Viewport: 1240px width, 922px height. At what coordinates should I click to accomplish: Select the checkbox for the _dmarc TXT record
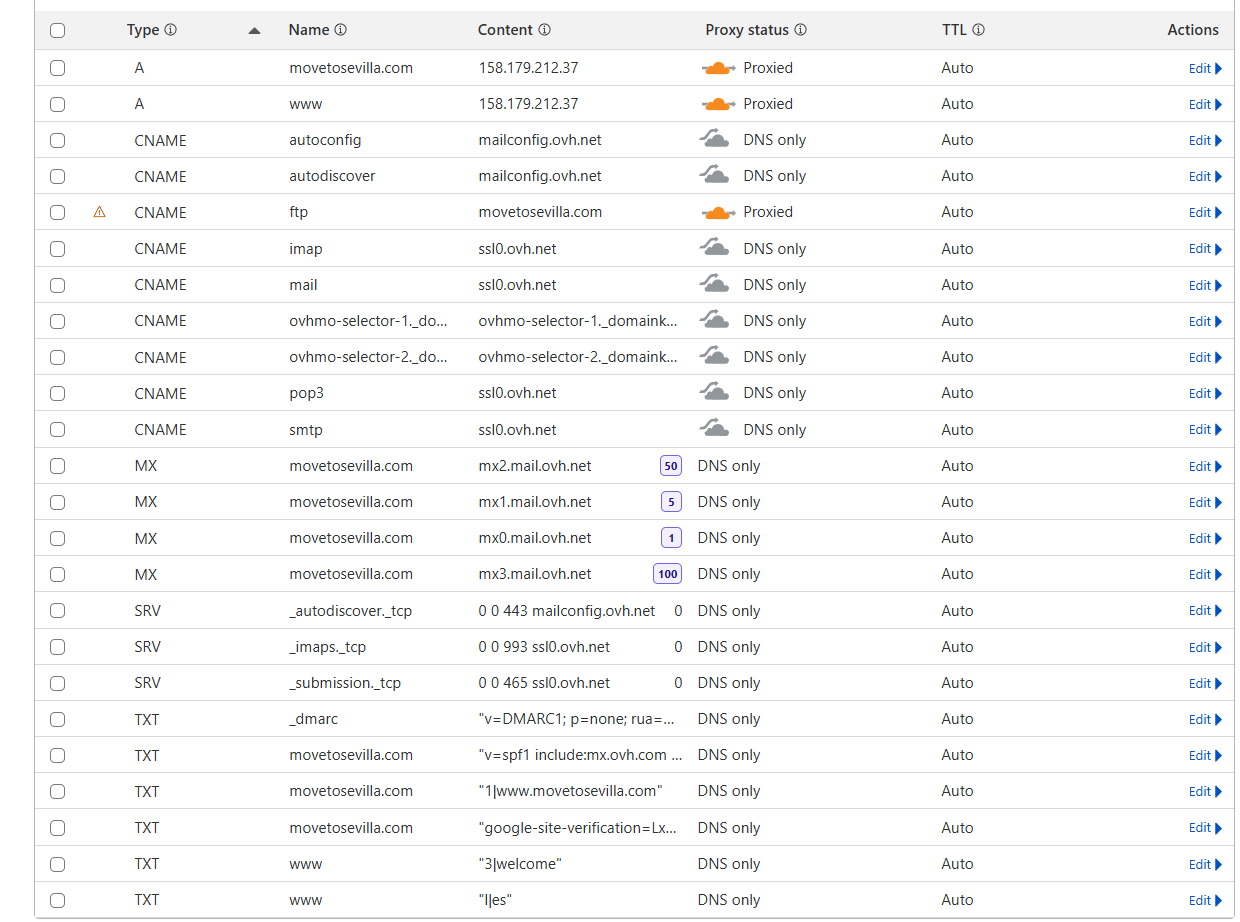pos(57,719)
